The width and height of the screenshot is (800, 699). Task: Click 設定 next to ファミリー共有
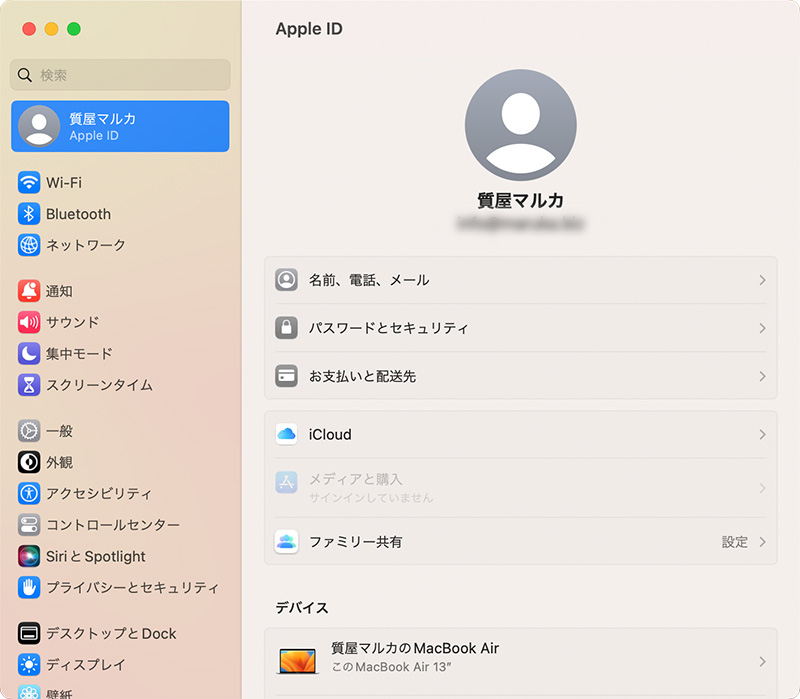coord(735,542)
